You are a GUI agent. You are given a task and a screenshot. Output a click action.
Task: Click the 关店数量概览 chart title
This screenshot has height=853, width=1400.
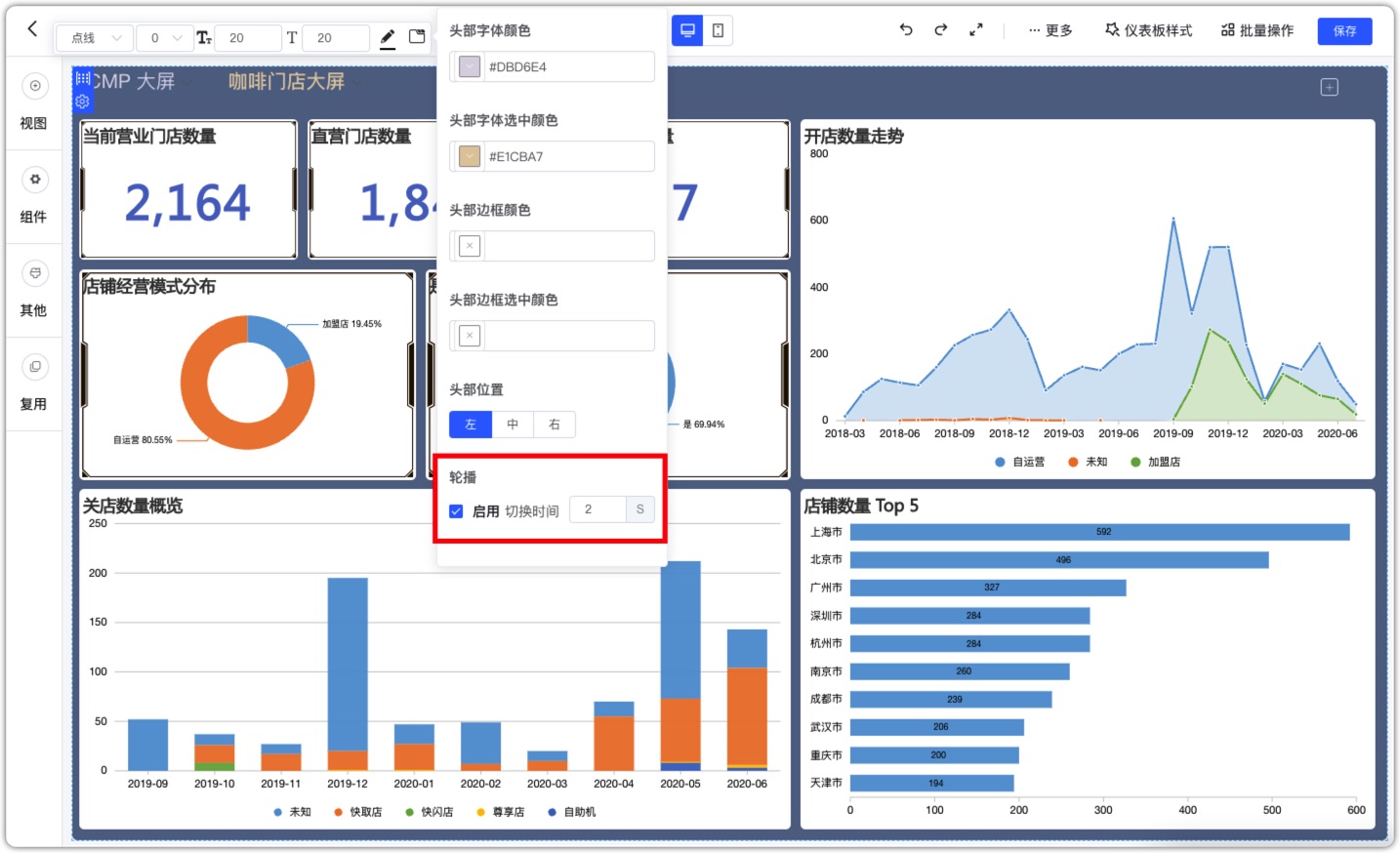(133, 506)
